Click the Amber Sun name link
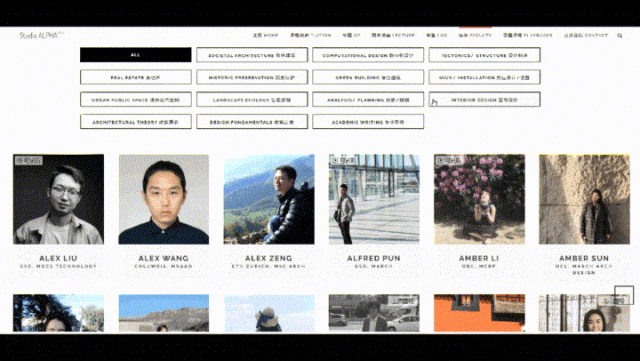Image resolution: width=640 pixels, height=361 pixels. click(584, 258)
